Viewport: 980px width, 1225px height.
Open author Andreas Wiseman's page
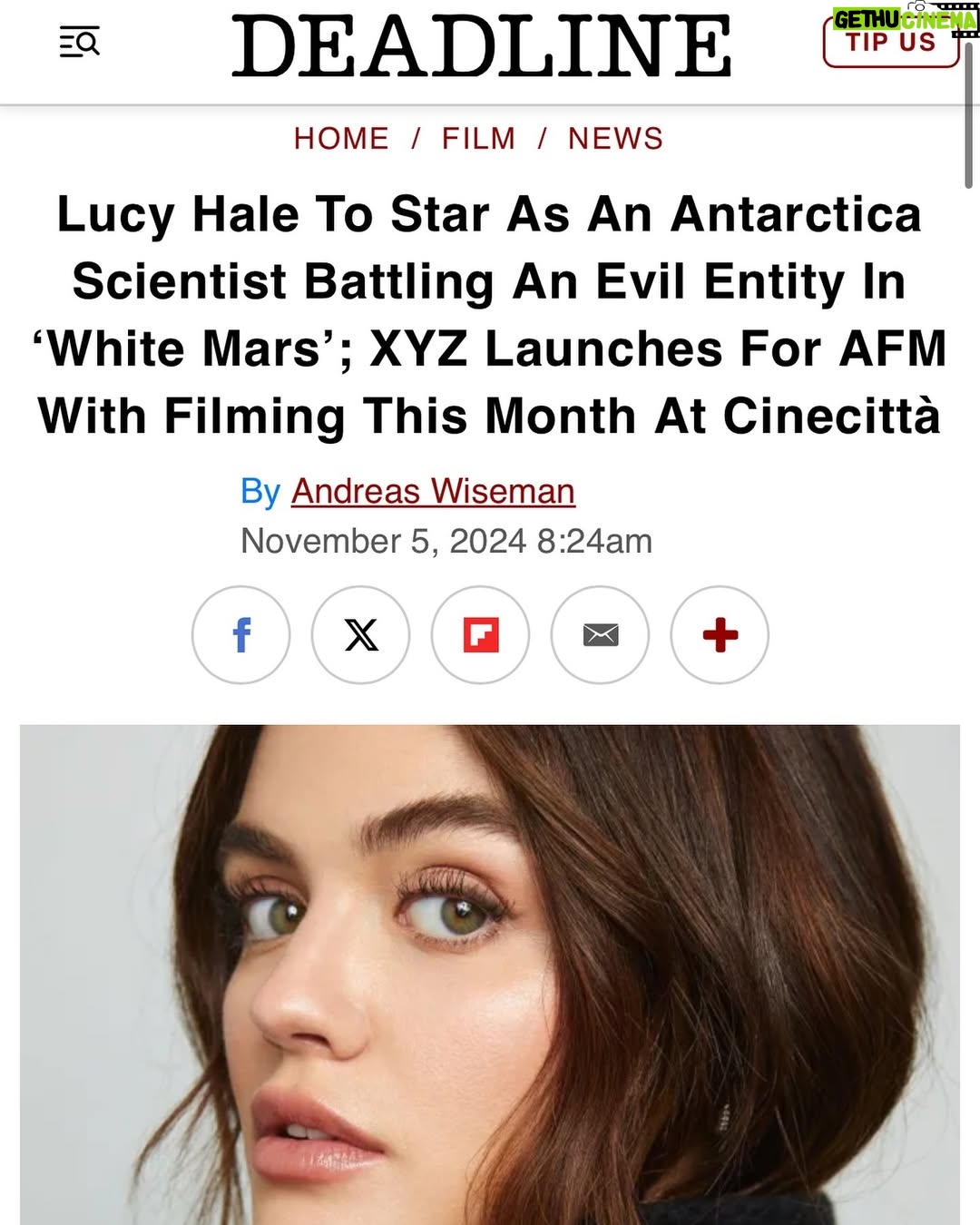coord(433,491)
